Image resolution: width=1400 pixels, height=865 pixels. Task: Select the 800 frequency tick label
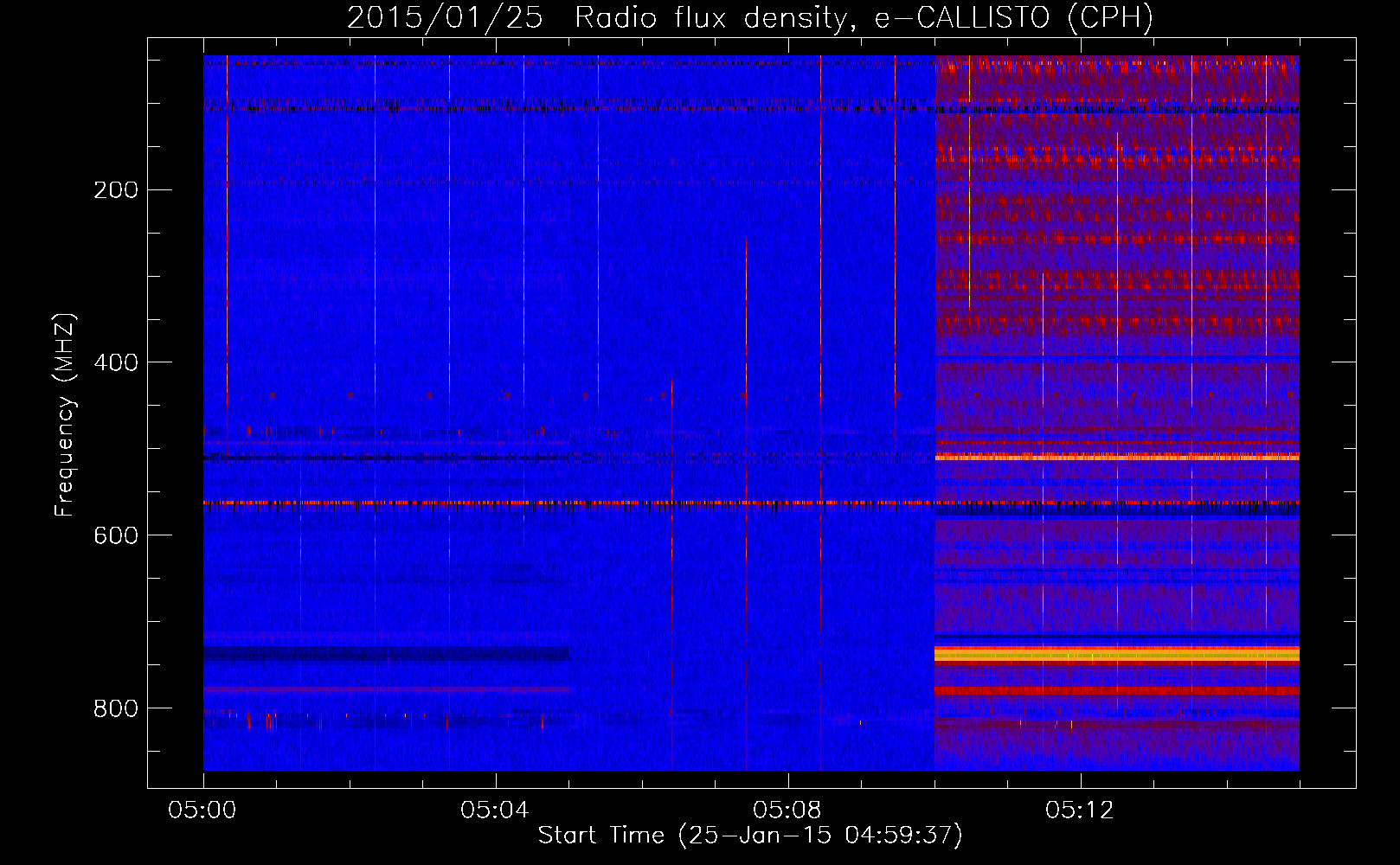(116, 708)
